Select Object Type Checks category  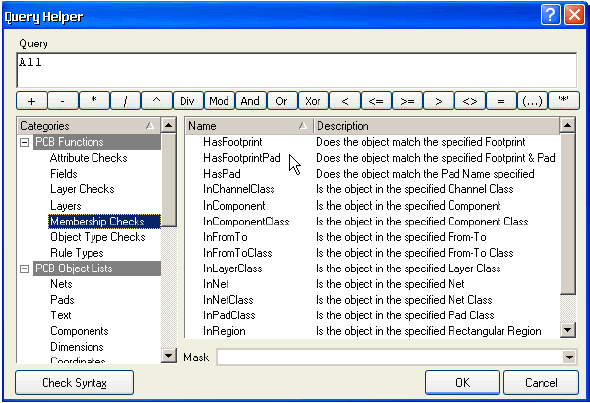tap(98, 237)
